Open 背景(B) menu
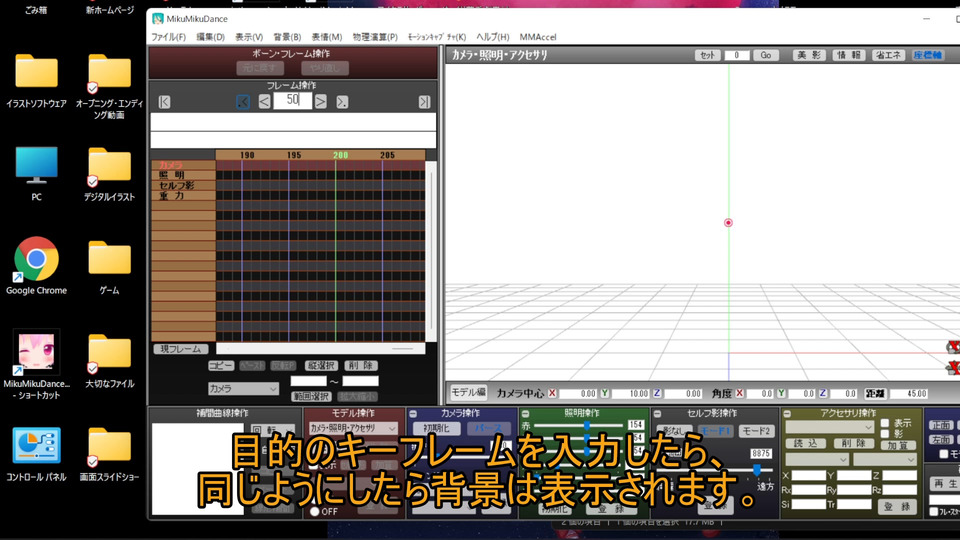Image resolution: width=960 pixels, height=540 pixels. 287,37
